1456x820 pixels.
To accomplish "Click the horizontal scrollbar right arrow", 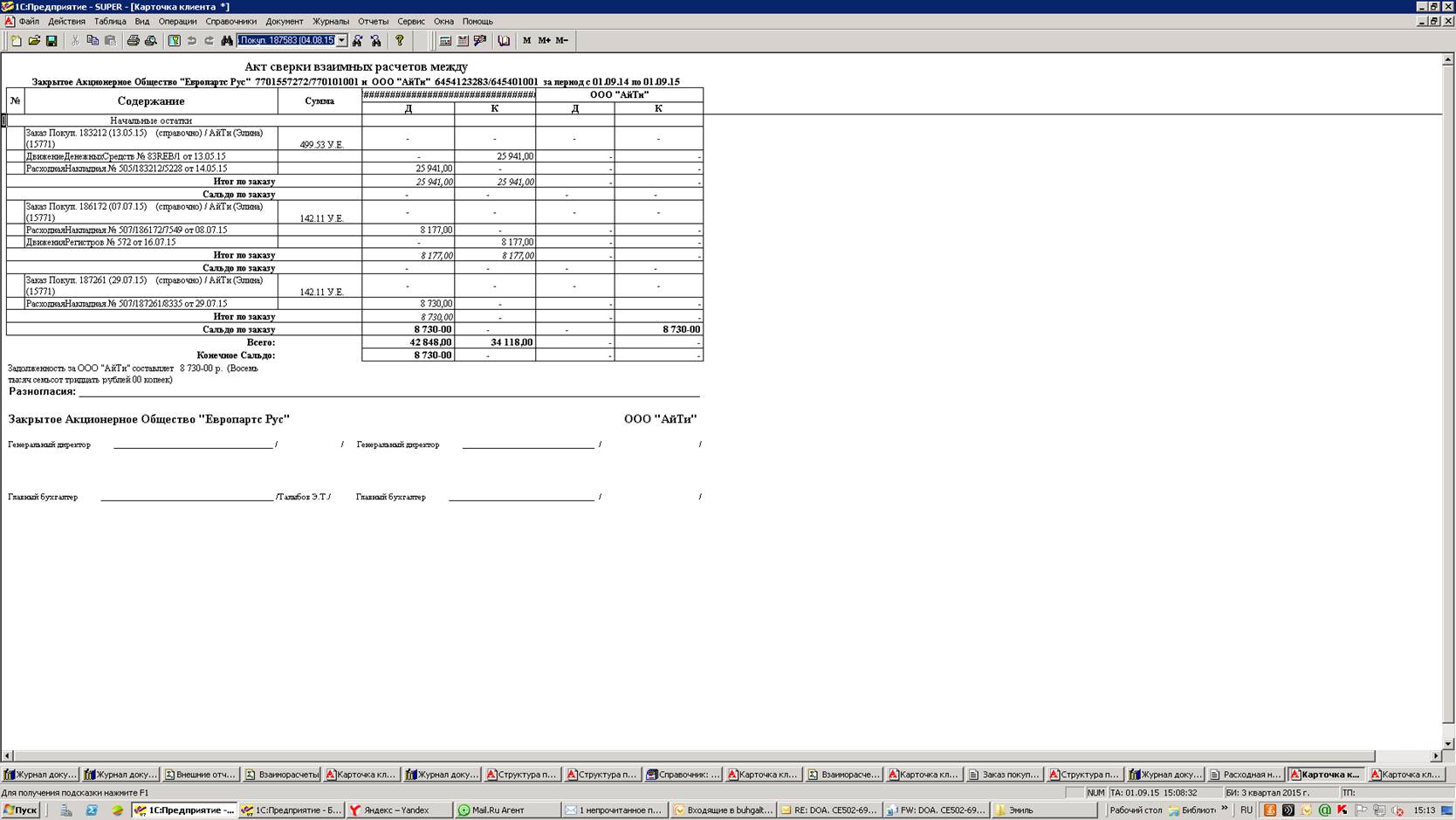I will click(x=1436, y=756).
